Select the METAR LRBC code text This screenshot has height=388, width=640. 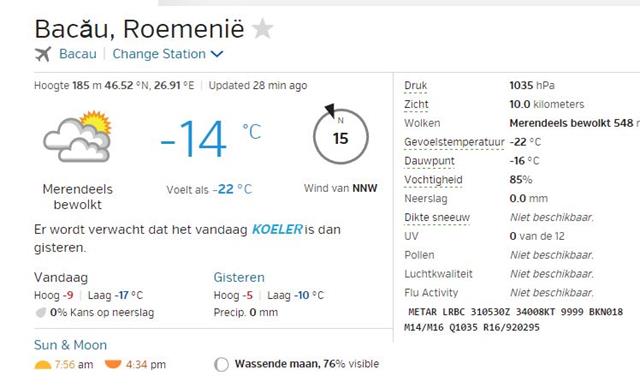coord(513,319)
